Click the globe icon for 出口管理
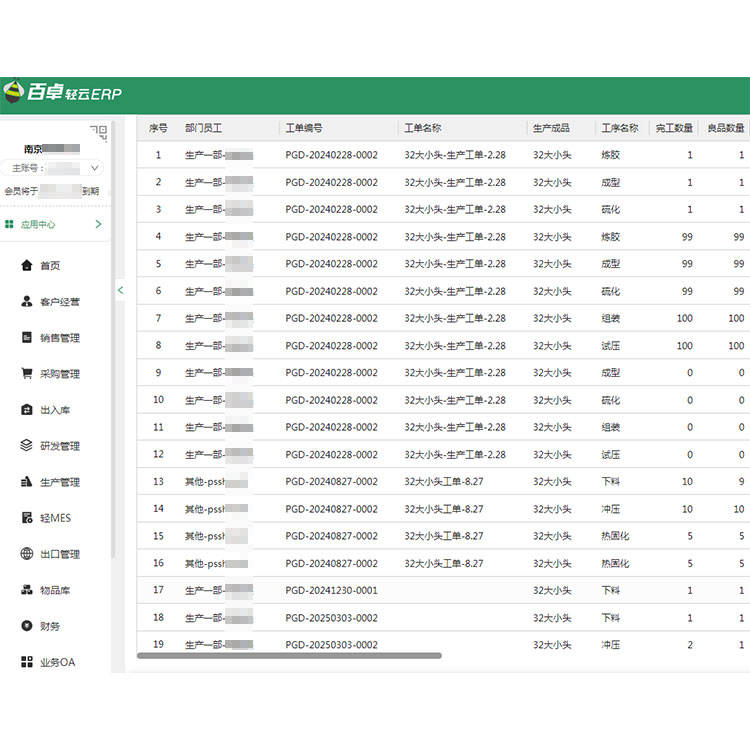 tap(27, 554)
